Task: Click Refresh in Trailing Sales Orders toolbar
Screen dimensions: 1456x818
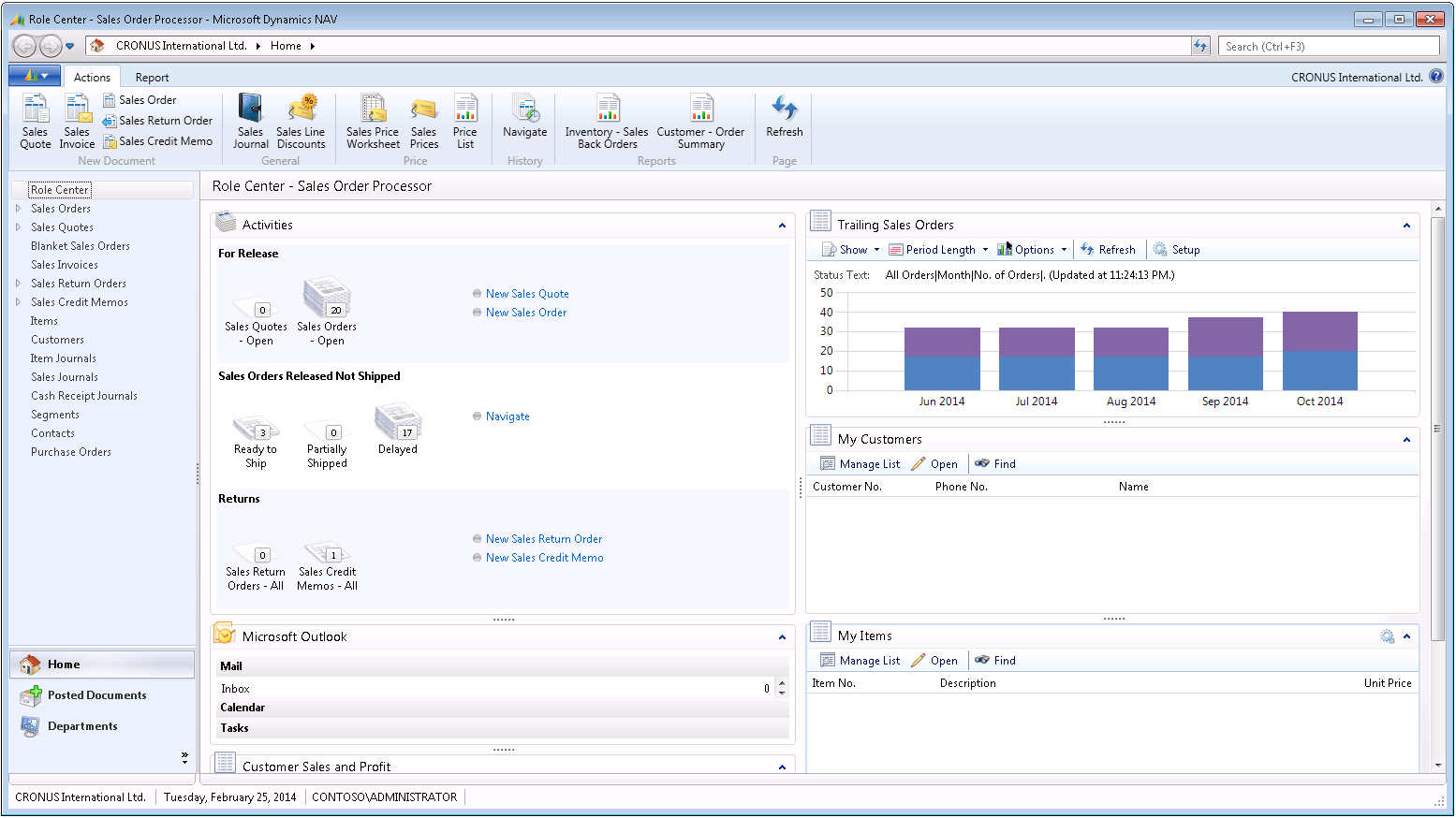Action: point(1108,250)
